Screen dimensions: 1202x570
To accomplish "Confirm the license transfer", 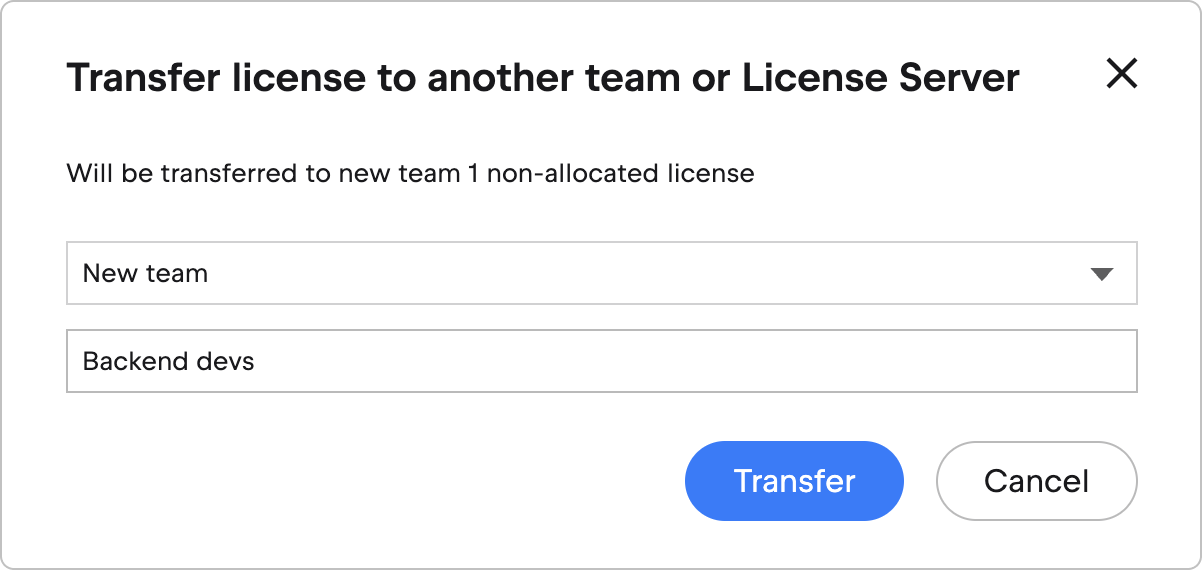I will pos(794,481).
